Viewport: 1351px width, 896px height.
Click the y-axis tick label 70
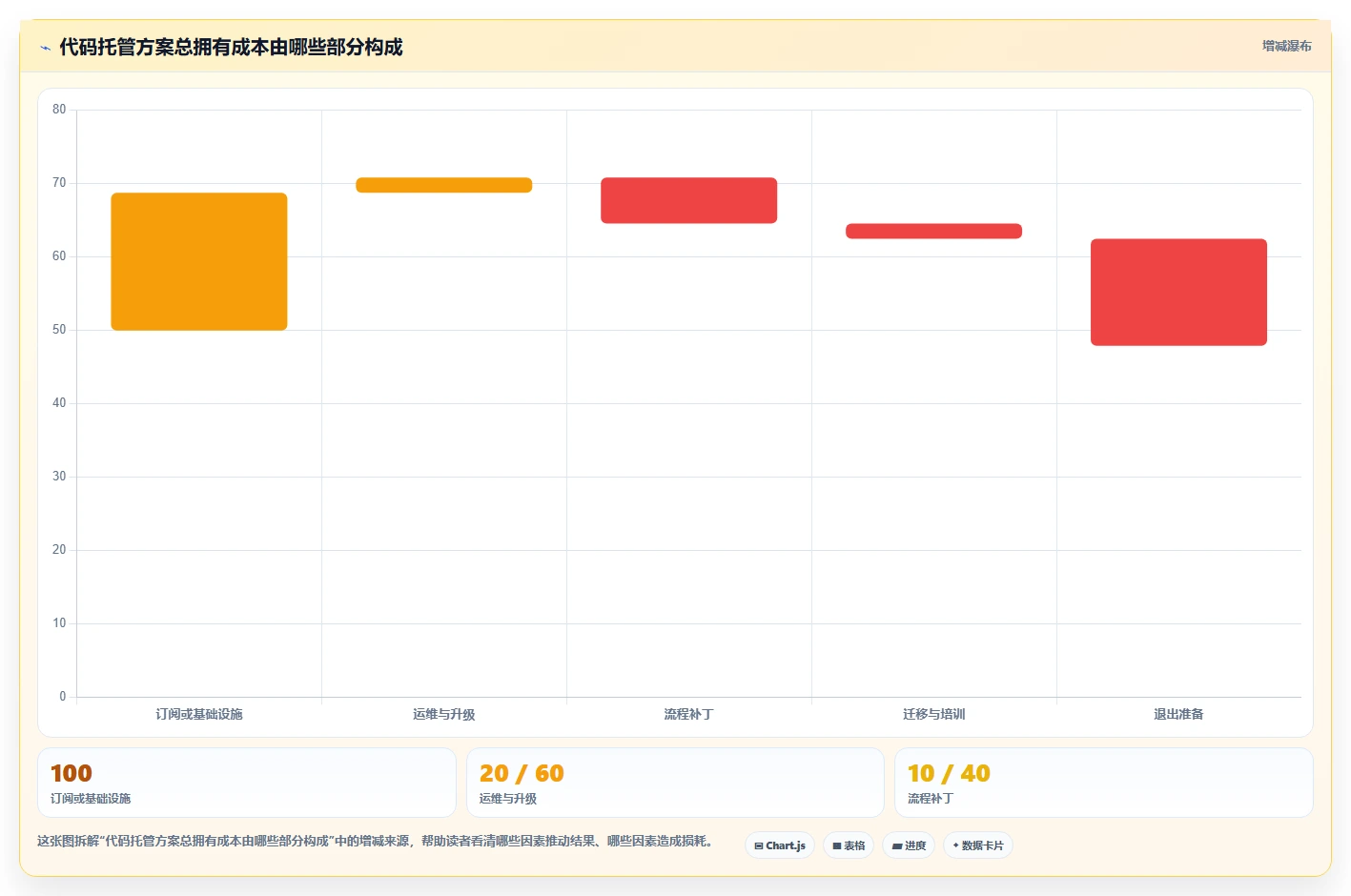pyautogui.click(x=59, y=183)
